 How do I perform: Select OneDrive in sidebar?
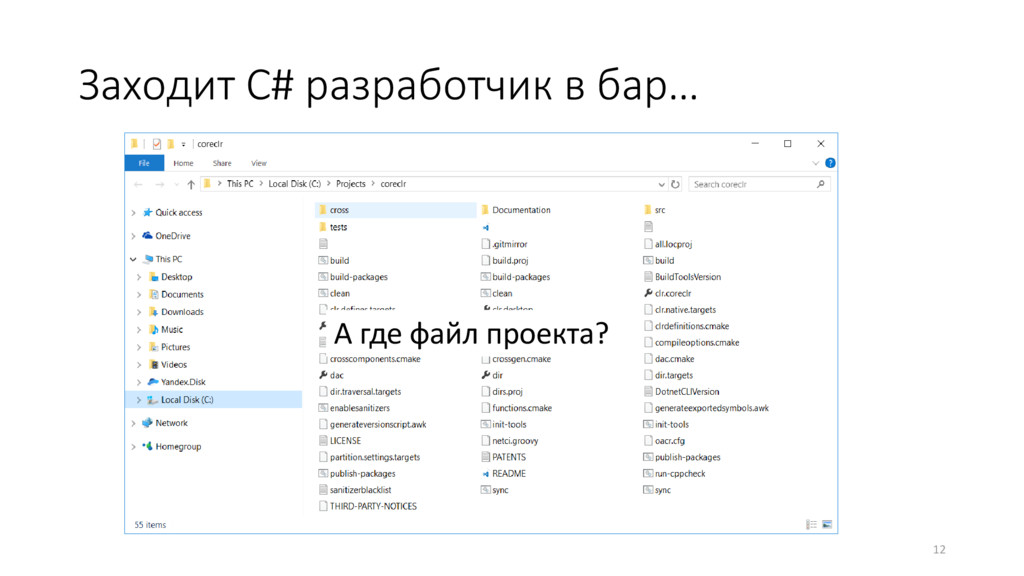[172, 236]
